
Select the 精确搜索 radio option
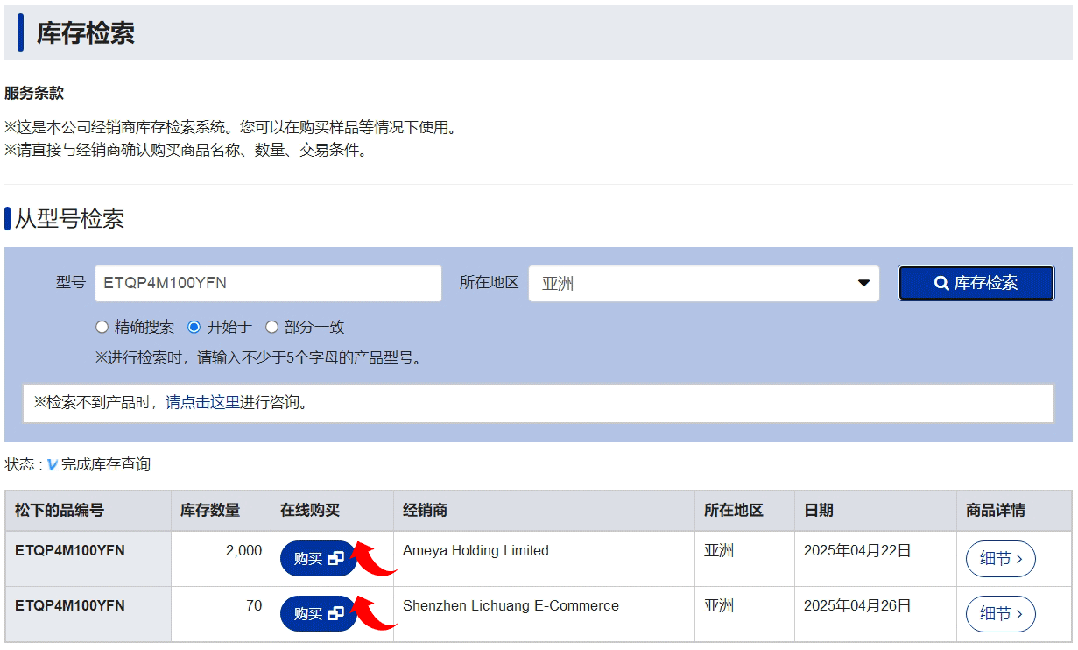[x=101, y=327]
